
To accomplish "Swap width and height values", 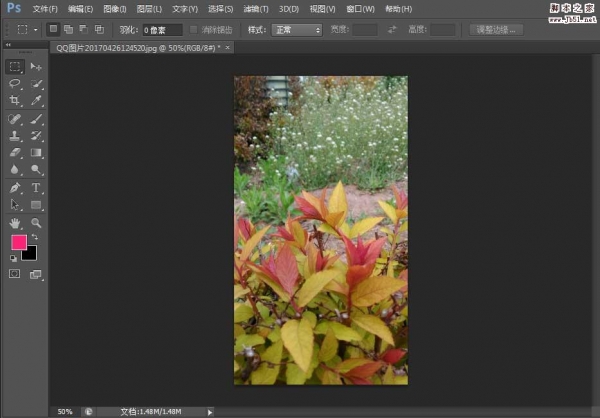I will [392, 29].
